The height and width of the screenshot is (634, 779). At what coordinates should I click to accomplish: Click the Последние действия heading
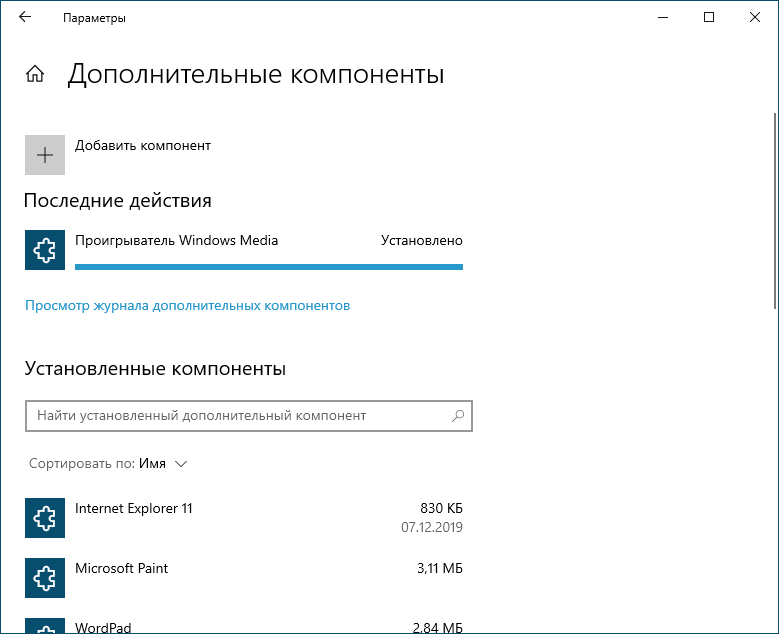[118, 201]
